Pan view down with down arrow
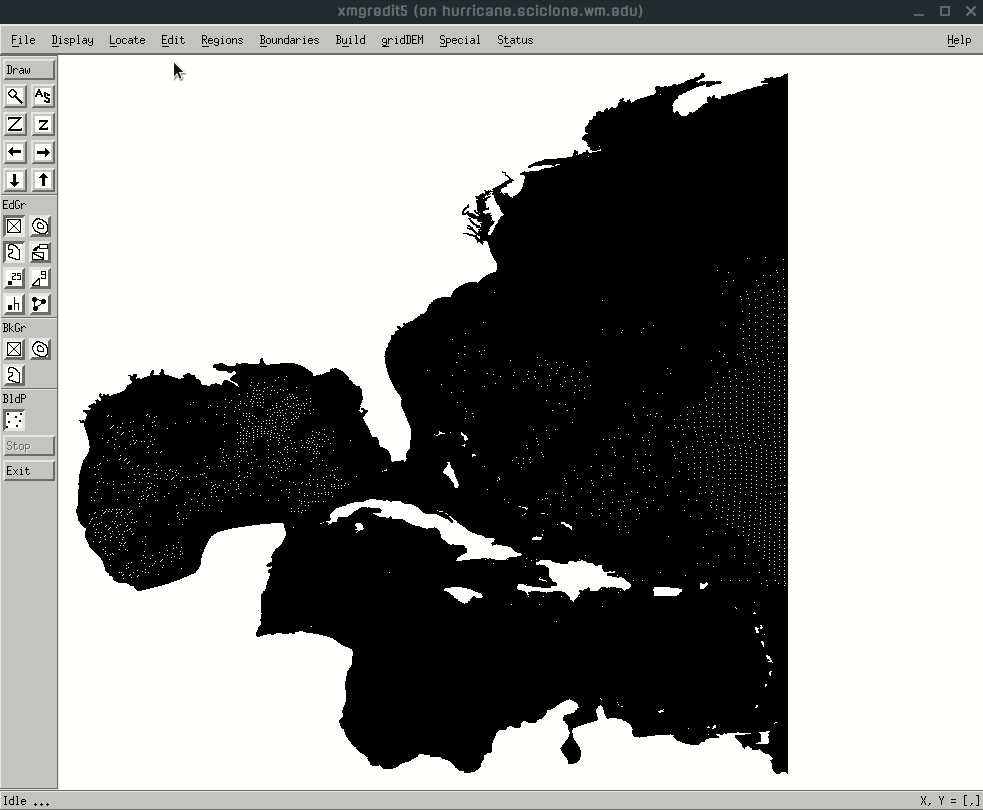The image size is (983, 810). click(15, 180)
